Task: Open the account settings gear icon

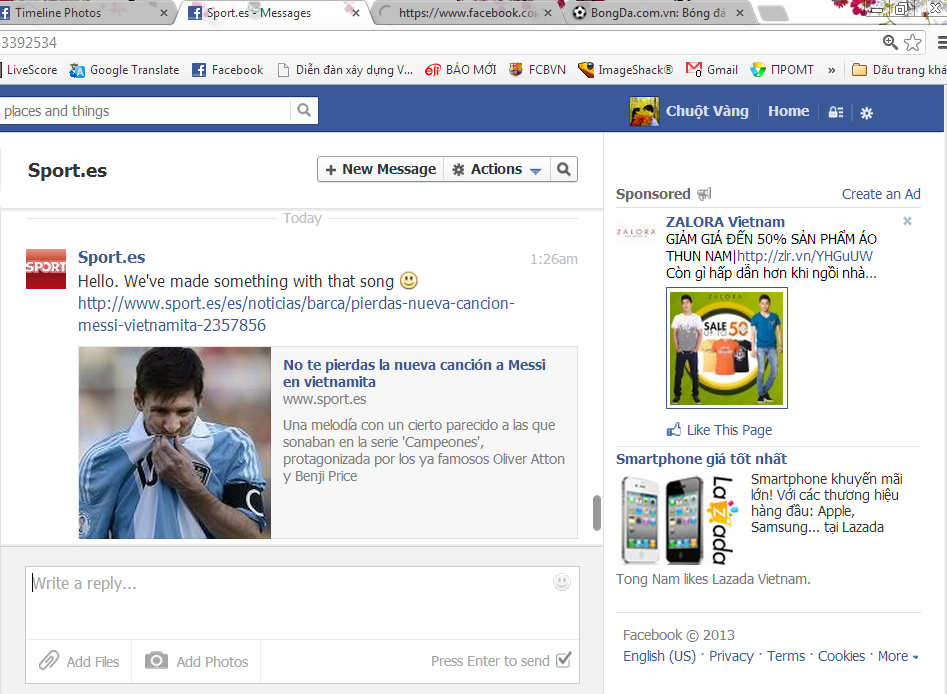Action: click(867, 113)
